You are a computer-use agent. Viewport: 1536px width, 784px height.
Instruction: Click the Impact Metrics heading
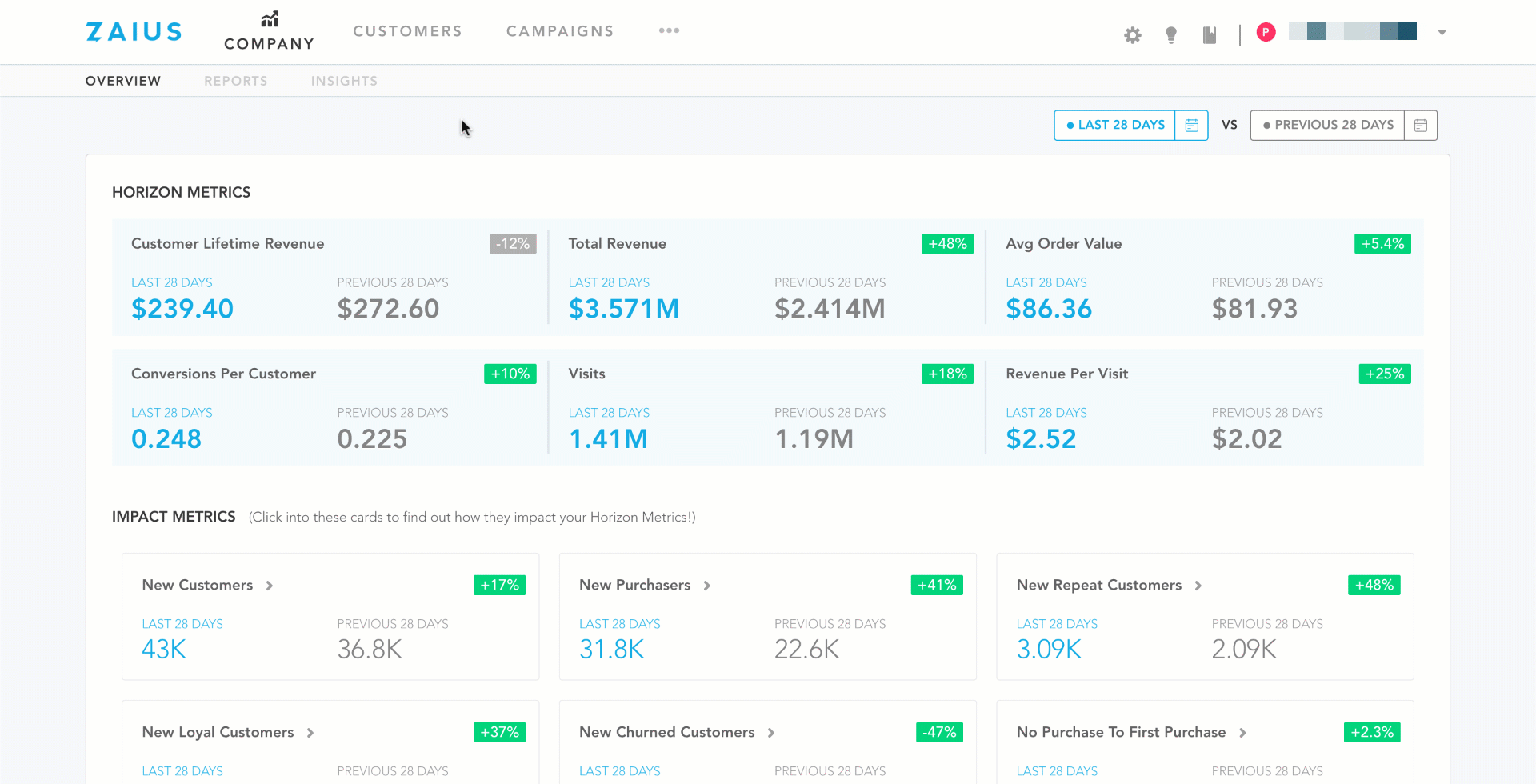[174, 517]
